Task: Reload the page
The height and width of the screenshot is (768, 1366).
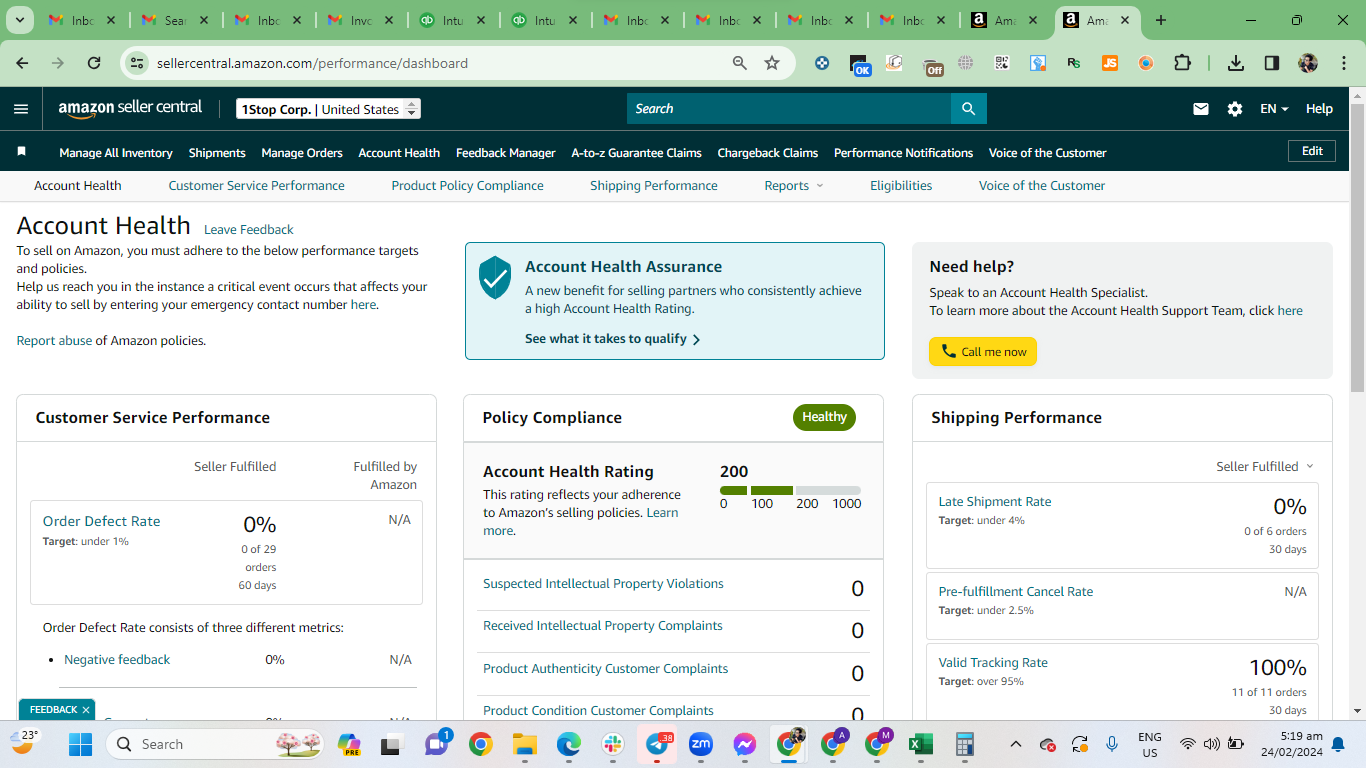Action: (x=94, y=63)
